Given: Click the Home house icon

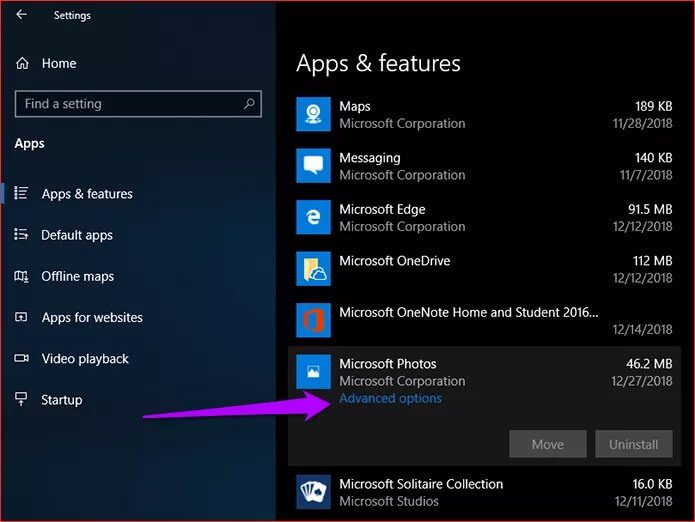Looking at the screenshot, I should 22,63.
